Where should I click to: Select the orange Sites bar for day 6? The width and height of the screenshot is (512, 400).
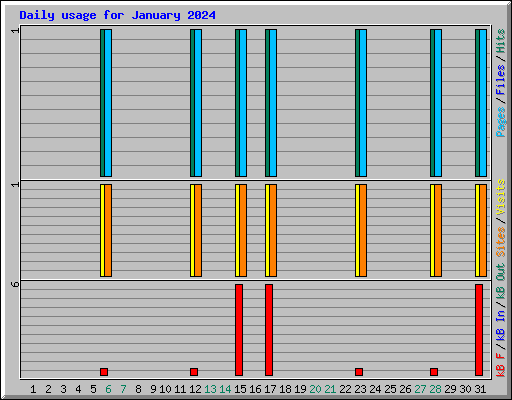(x=108, y=230)
